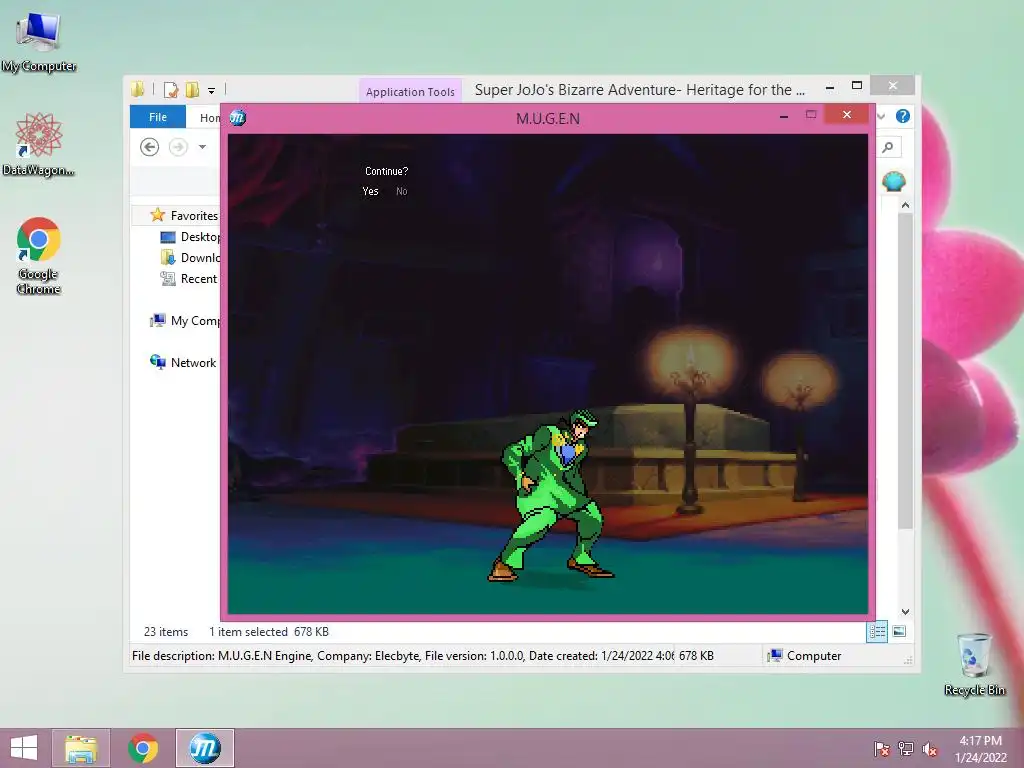This screenshot has height=768, width=1024.
Task: Select the M.U.G.E.N taskbar button
Action: [x=205, y=748]
